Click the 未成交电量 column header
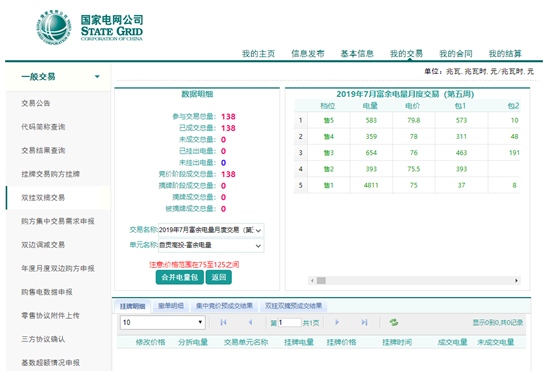558x373 pixels. (496, 342)
